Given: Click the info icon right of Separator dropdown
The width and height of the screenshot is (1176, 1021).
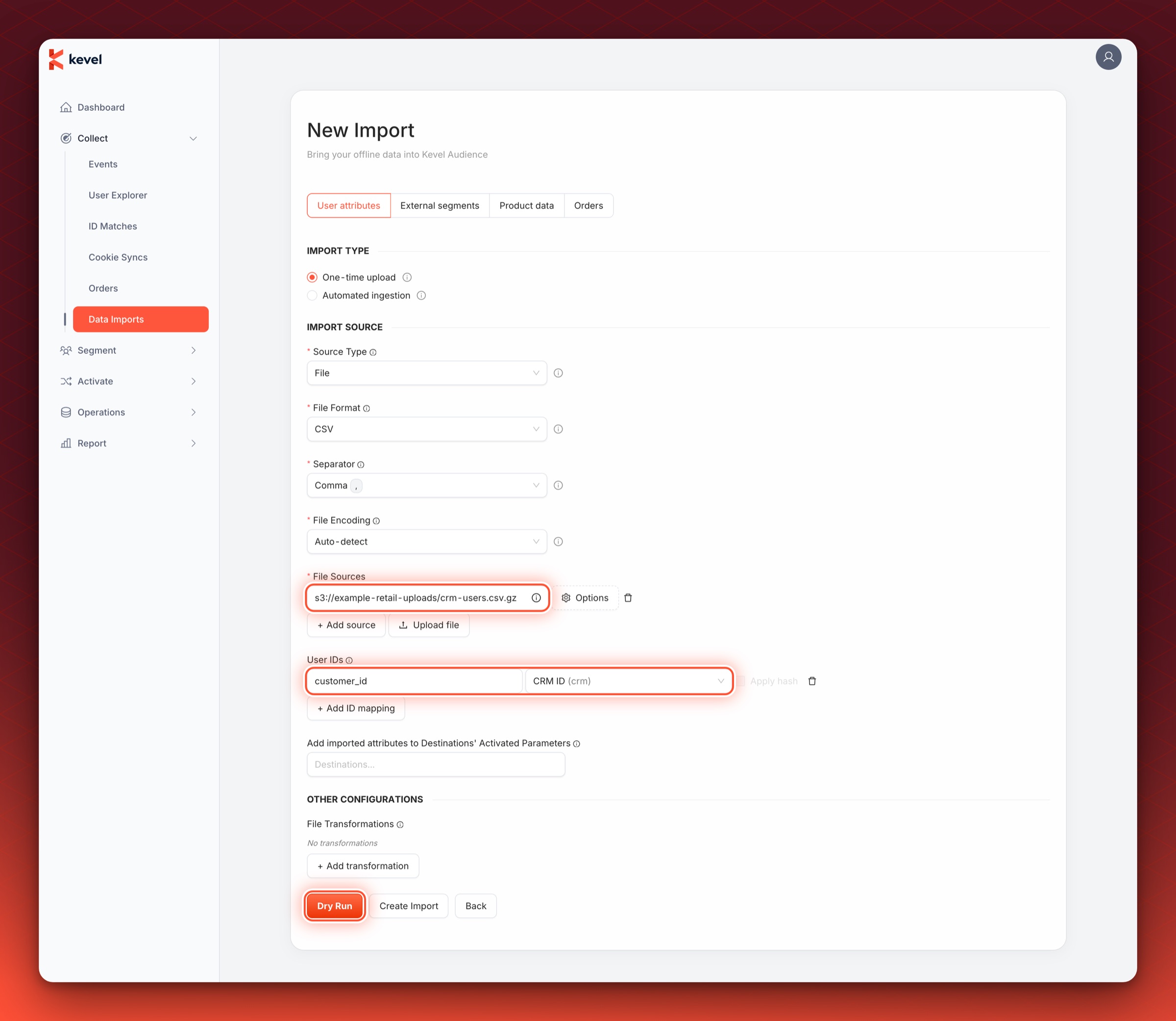Looking at the screenshot, I should point(558,485).
